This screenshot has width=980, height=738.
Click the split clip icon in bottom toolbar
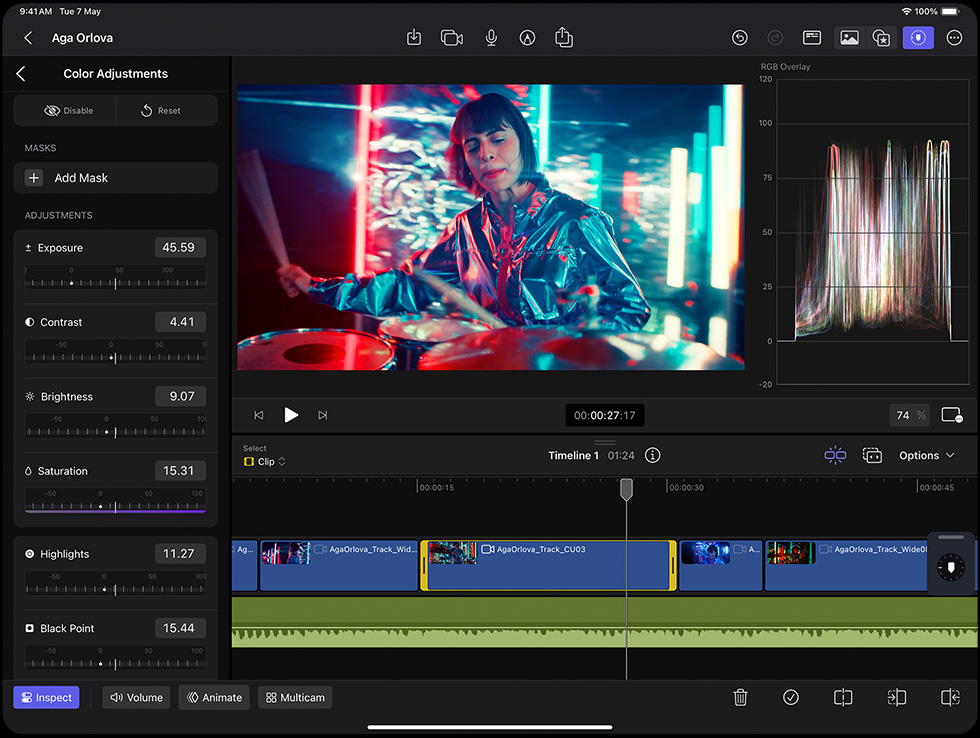pos(842,697)
